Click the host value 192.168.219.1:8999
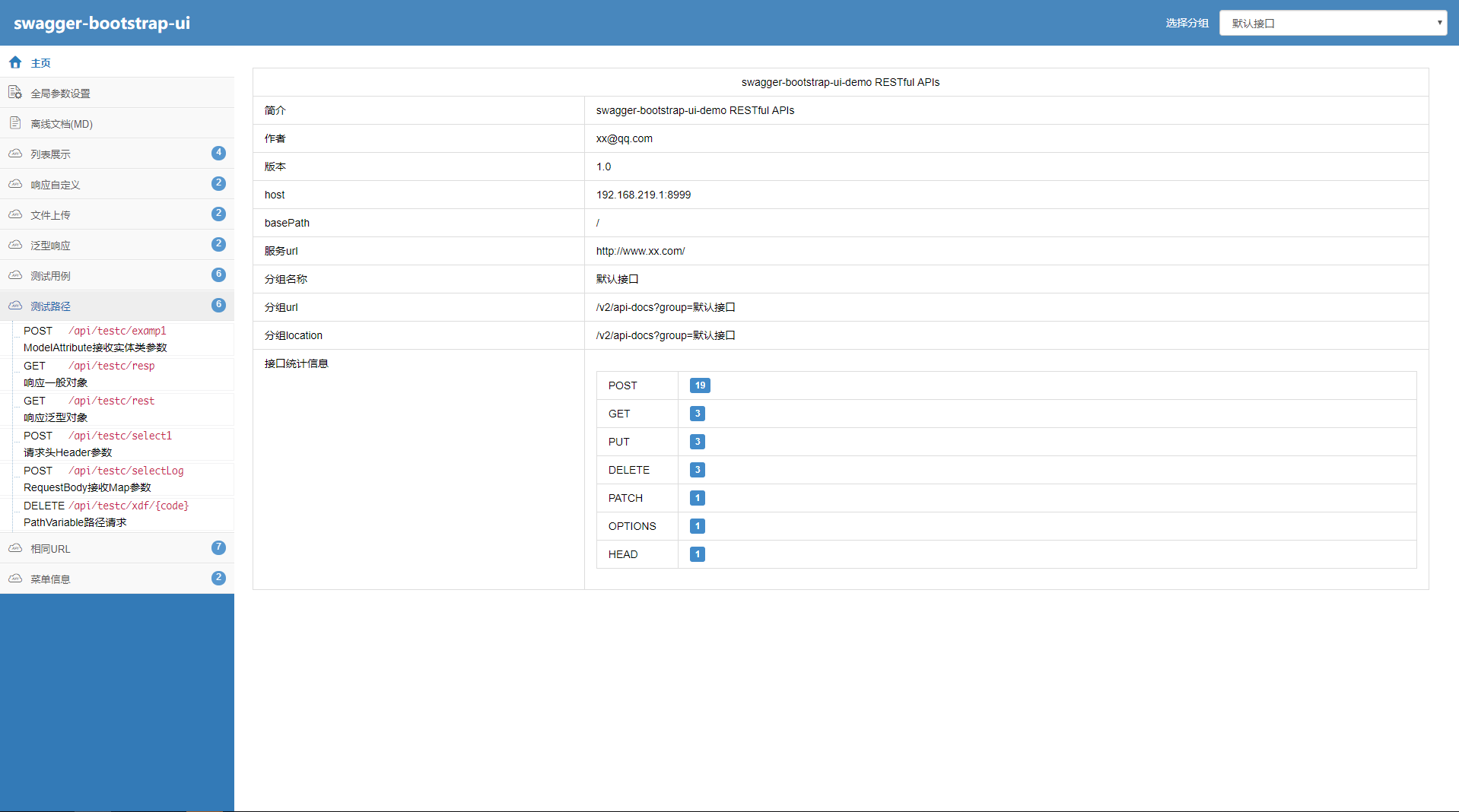 coord(644,195)
